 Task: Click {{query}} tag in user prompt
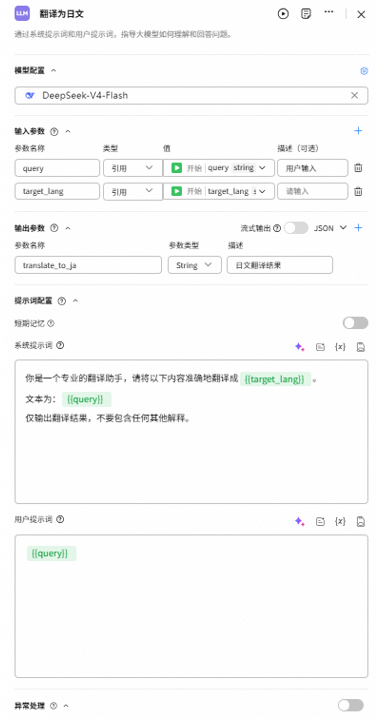[x=51, y=553]
